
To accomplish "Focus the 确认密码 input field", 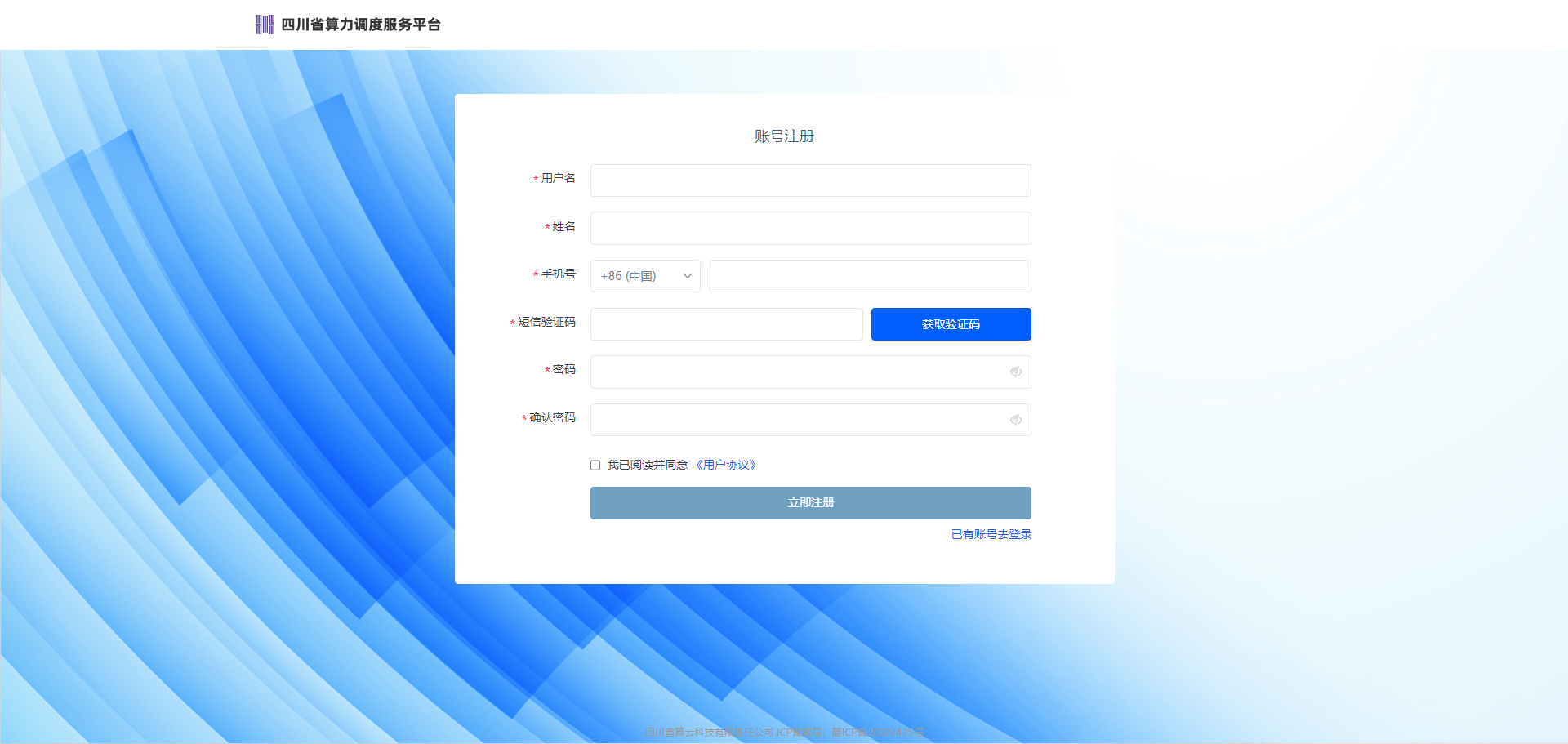I will pos(810,420).
